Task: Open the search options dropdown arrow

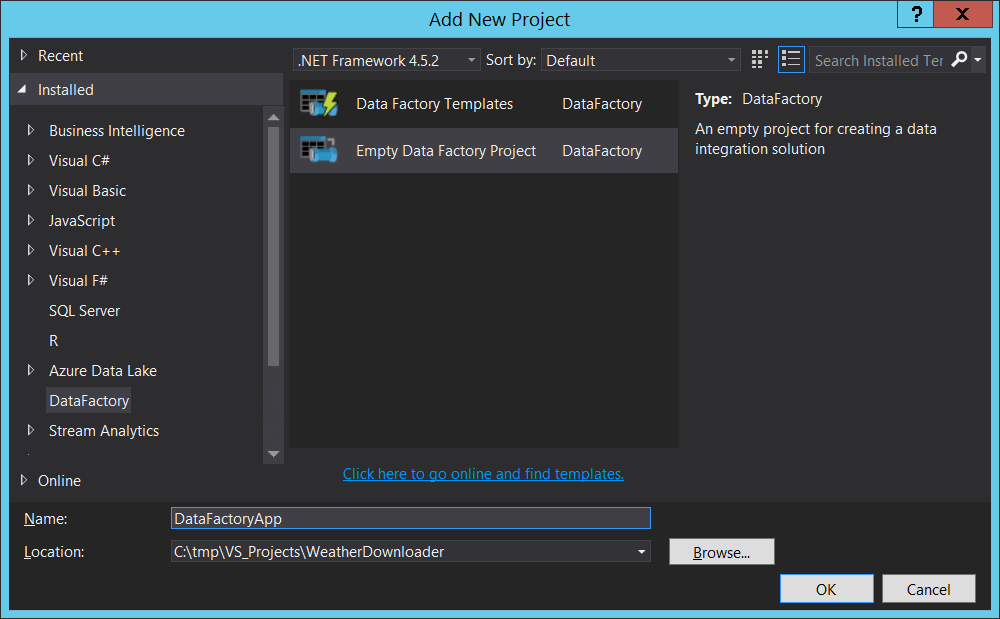Action: [978, 60]
